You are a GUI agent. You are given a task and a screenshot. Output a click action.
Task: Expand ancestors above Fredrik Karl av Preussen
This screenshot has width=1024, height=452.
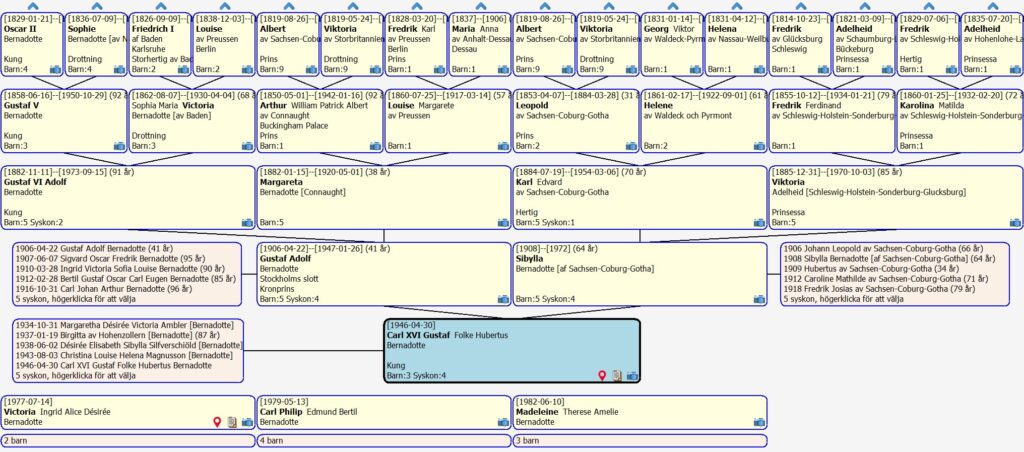[417, 7]
